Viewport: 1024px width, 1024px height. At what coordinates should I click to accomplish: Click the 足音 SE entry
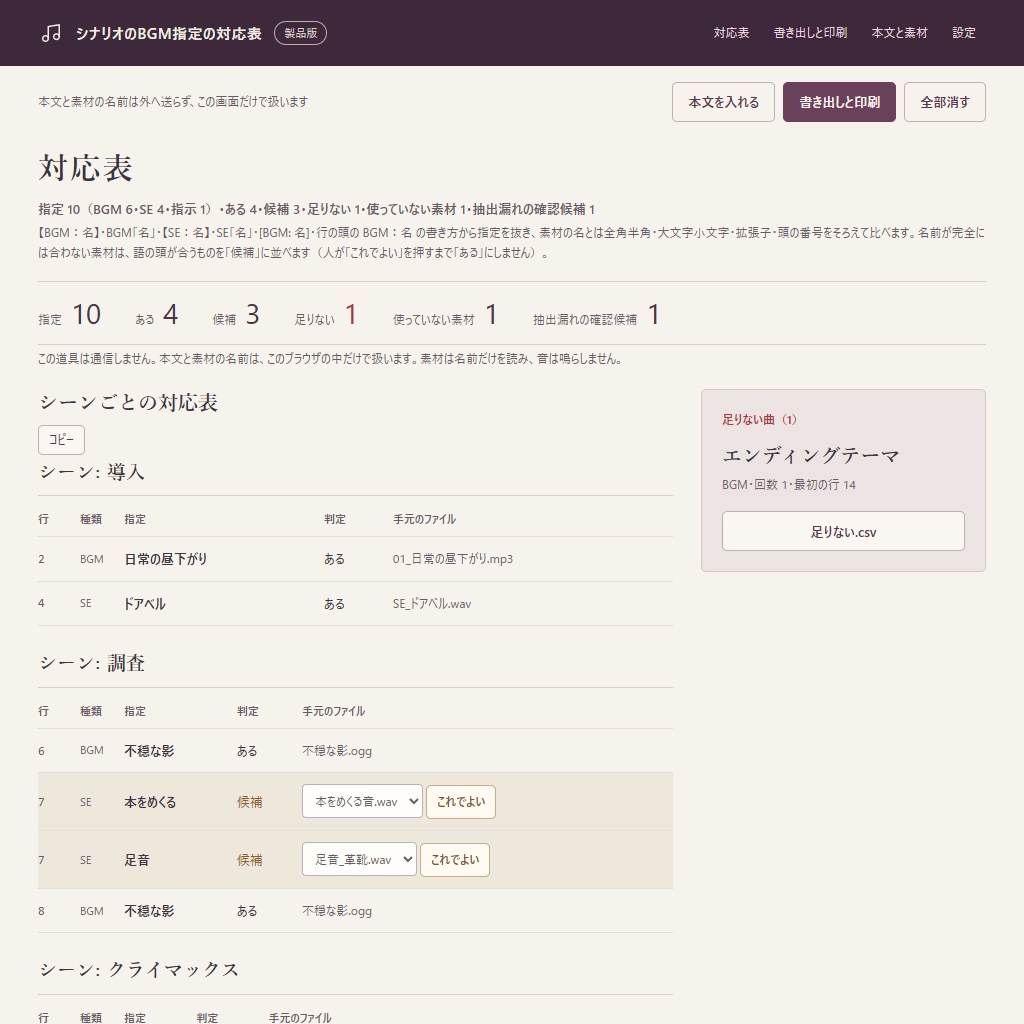tap(136, 860)
